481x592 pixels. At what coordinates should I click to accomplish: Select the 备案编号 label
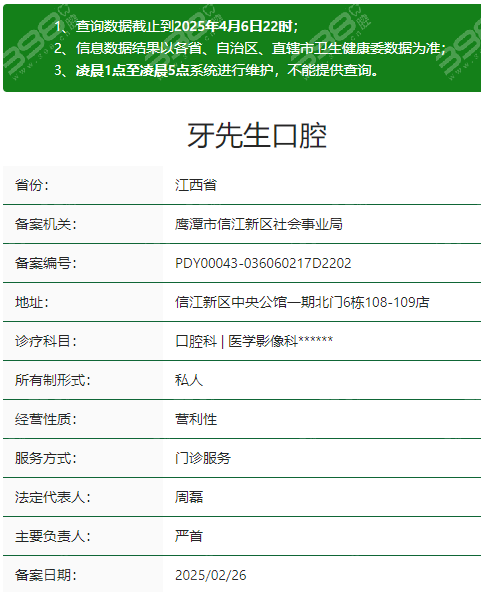pos(46,263)
